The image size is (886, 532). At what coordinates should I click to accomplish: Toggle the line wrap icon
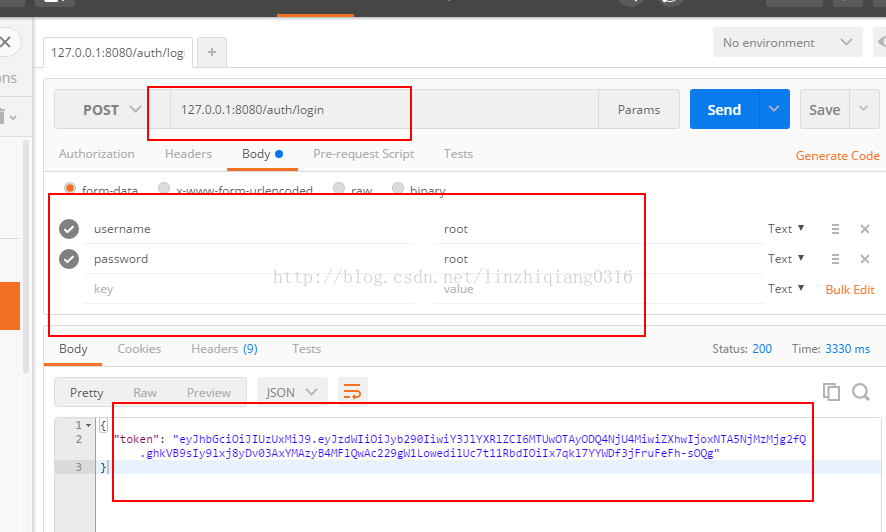[x=353, y=391]
